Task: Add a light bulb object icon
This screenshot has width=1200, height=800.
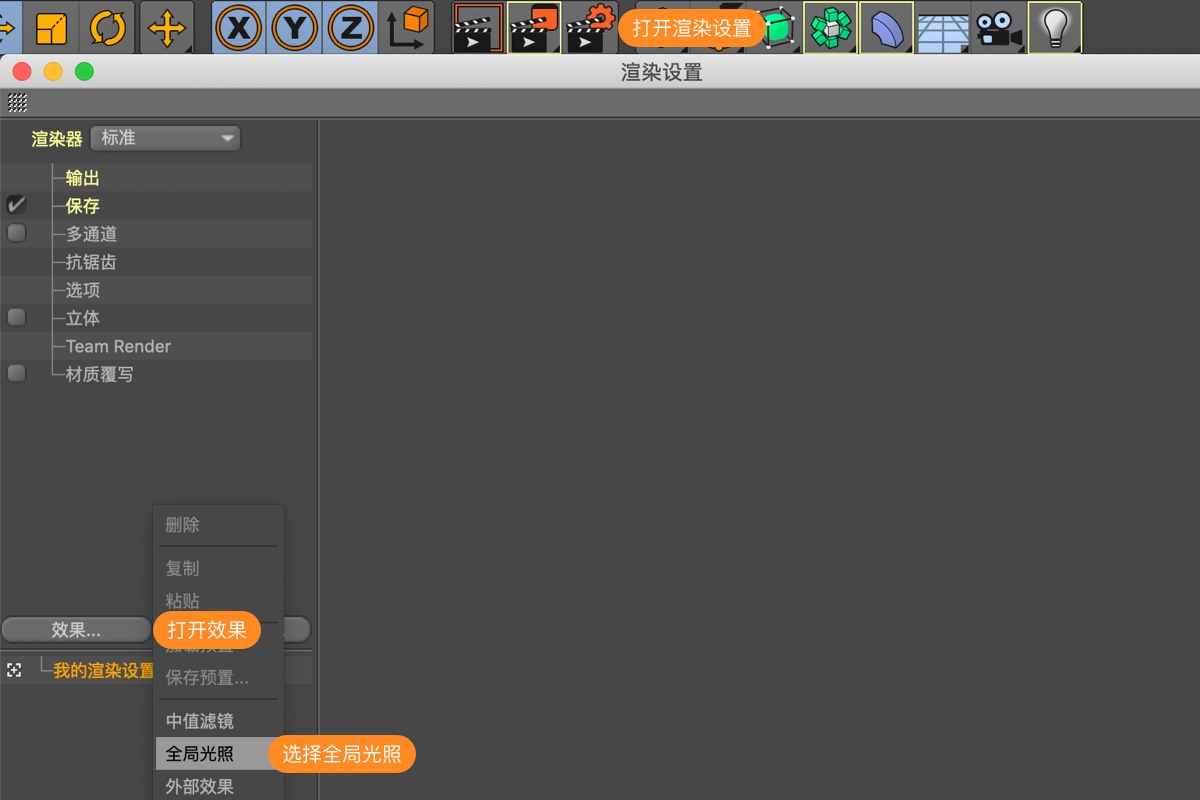Action: (x=1055, y=27)
